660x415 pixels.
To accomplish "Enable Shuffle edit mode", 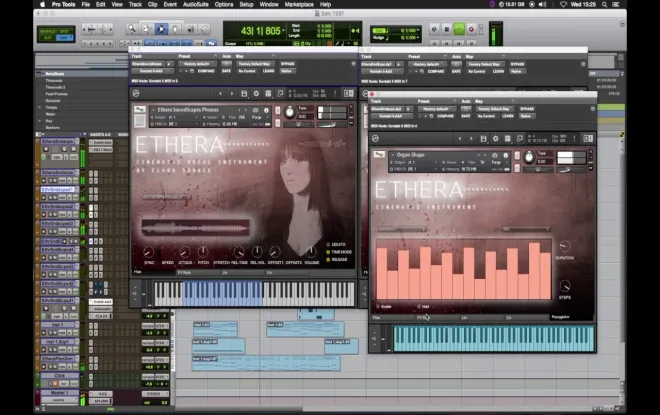I will point(47,31).
